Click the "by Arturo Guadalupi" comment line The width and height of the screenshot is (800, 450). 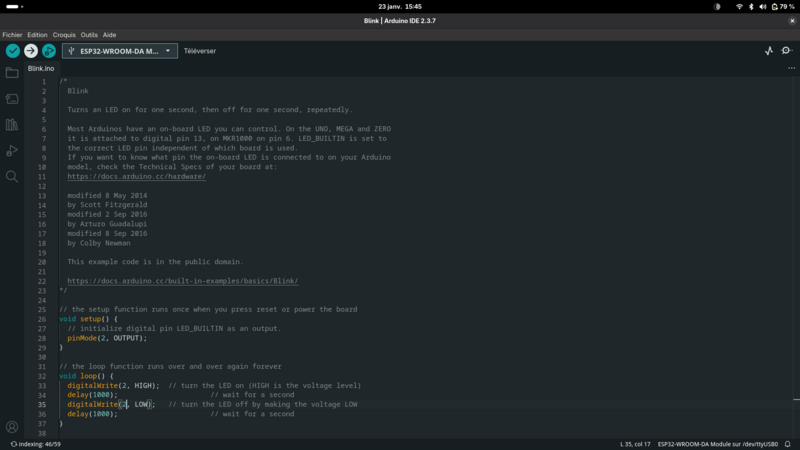pos(107,224)
